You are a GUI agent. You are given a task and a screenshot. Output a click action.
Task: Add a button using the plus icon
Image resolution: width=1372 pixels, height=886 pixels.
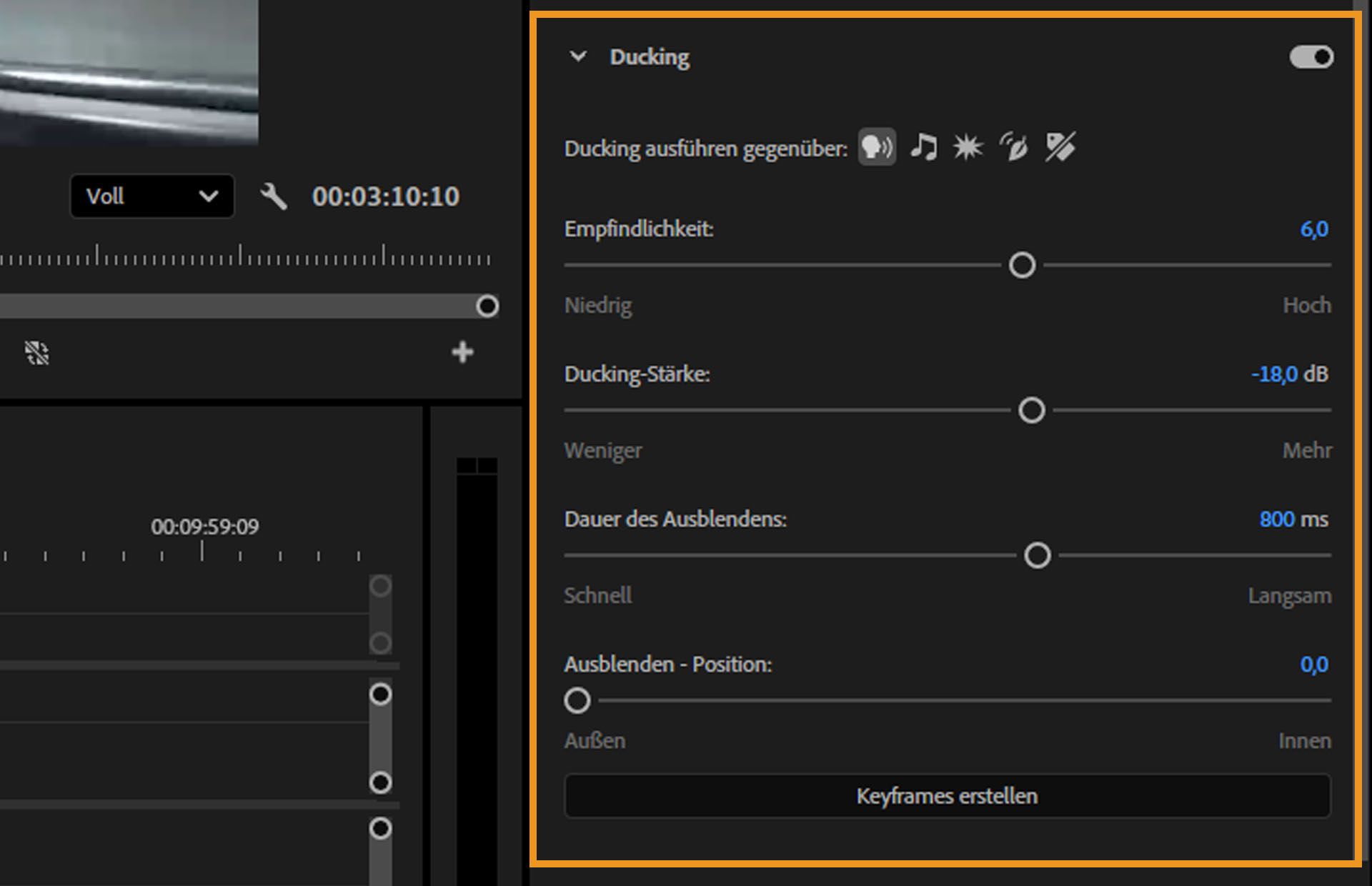(x=462, y=352)
